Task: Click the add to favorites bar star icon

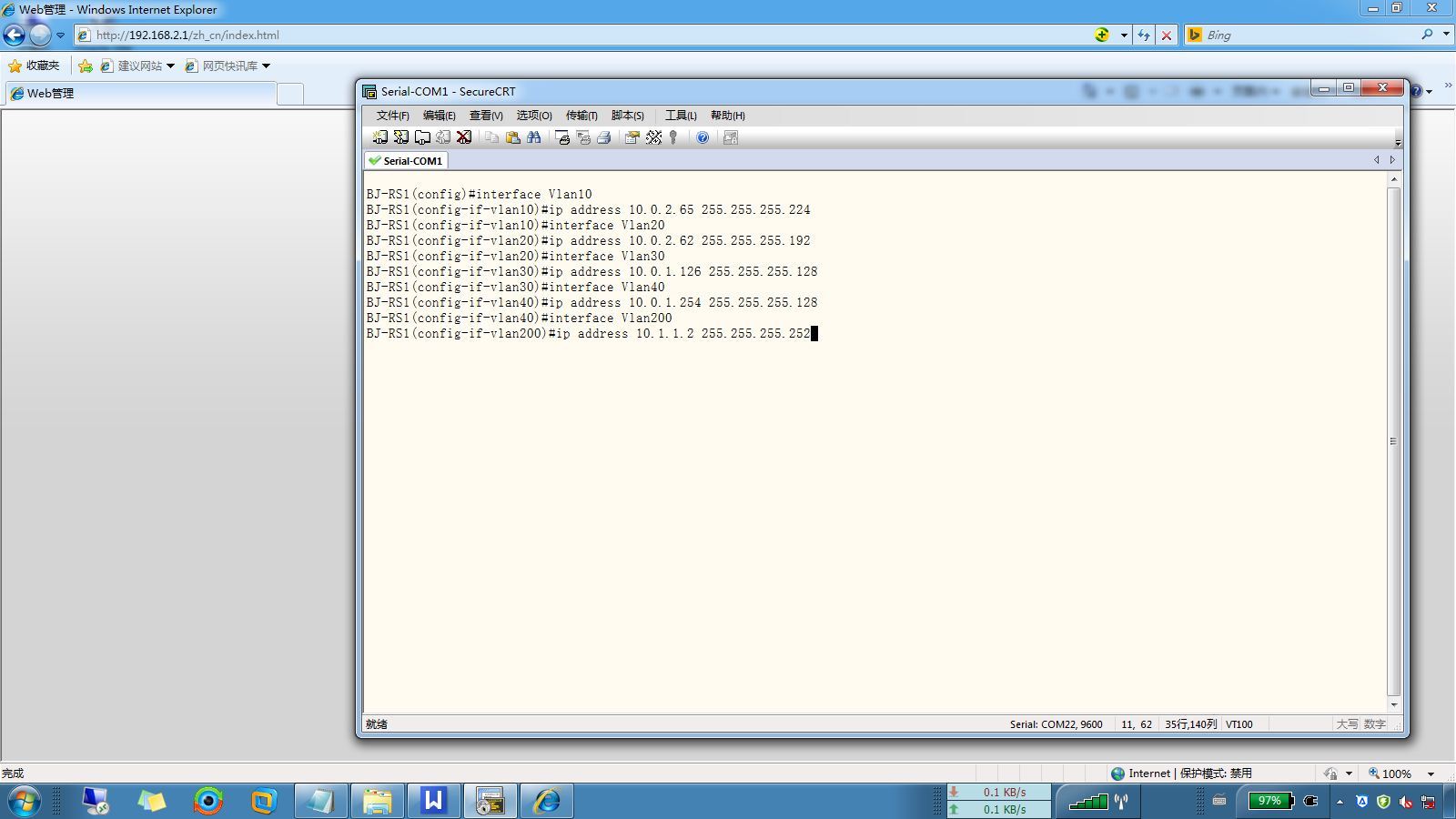Action: tap(86, 66)
